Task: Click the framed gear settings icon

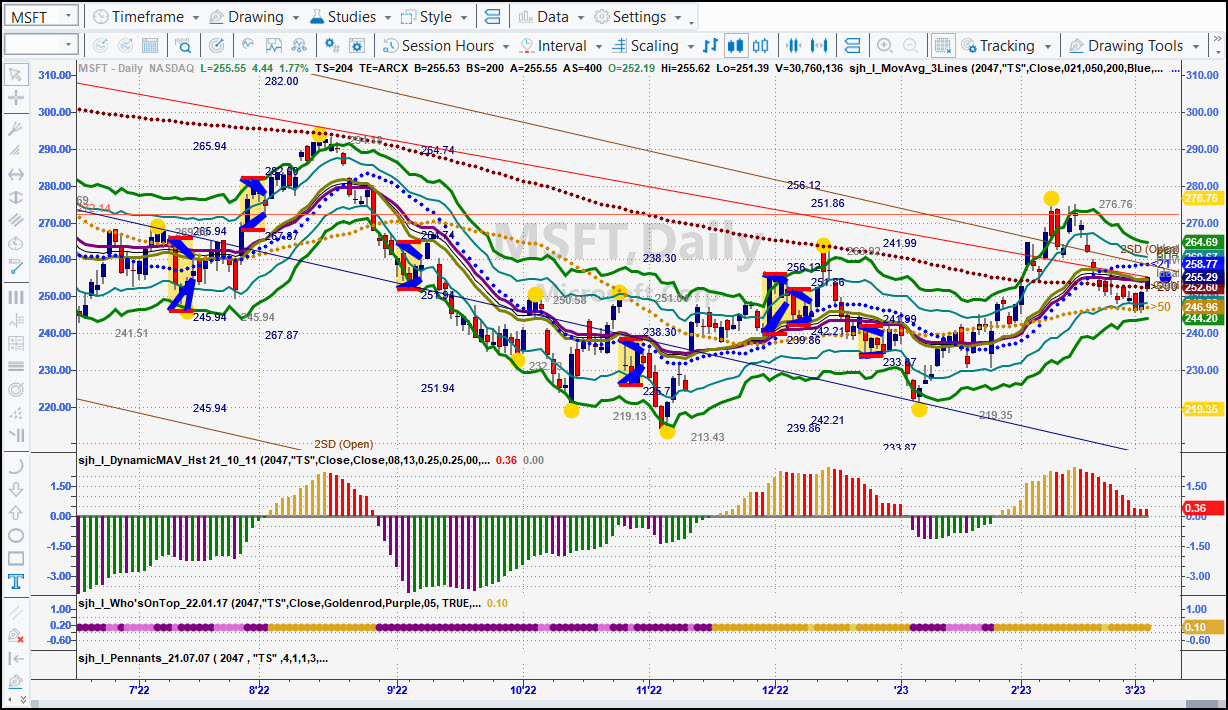Action: 358,45
